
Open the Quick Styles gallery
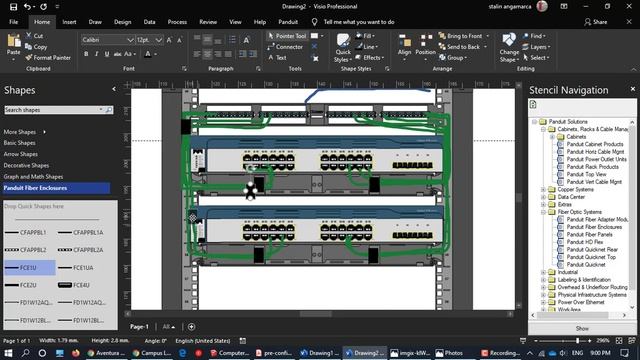(x=343, y=48)
